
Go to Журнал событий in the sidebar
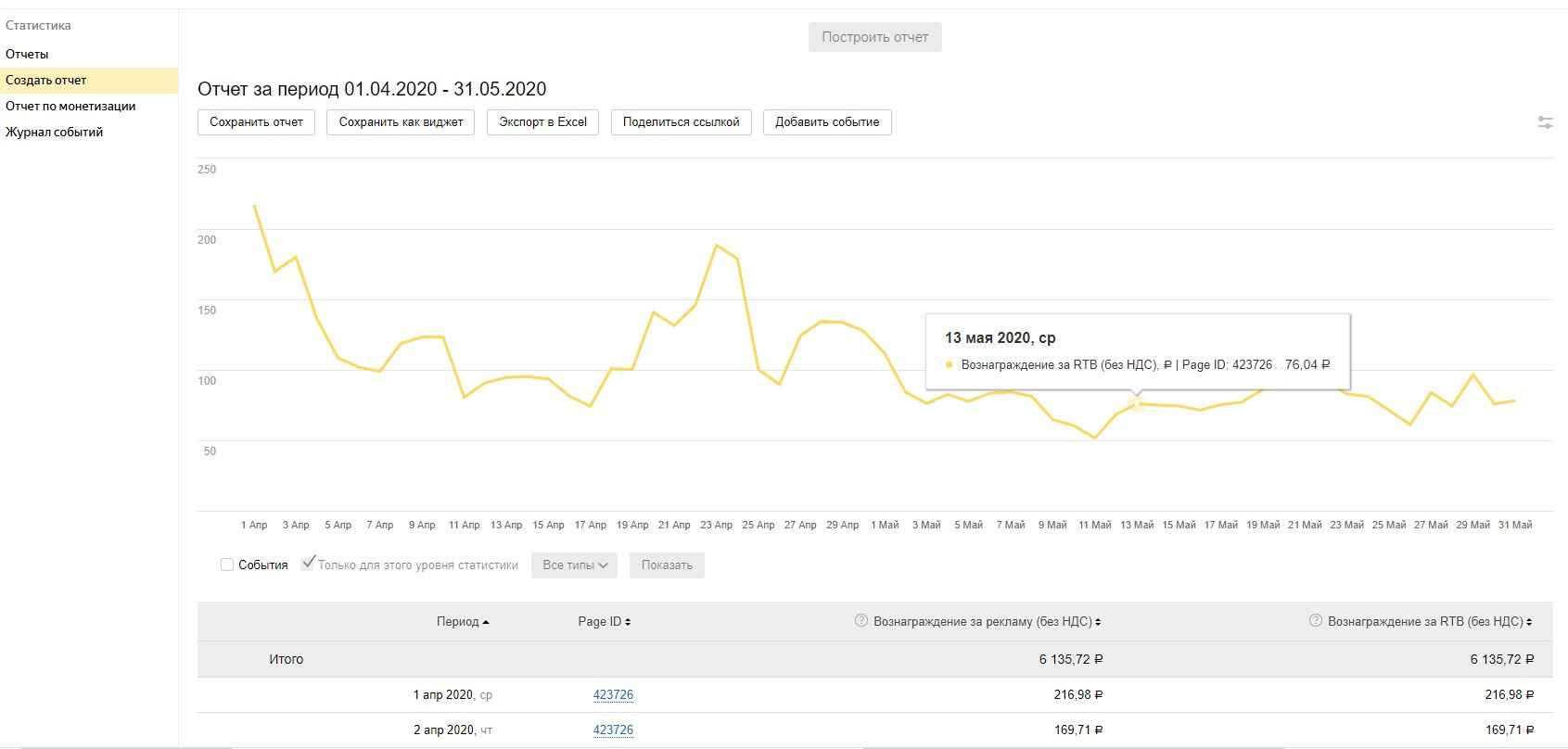coord(54,132)
